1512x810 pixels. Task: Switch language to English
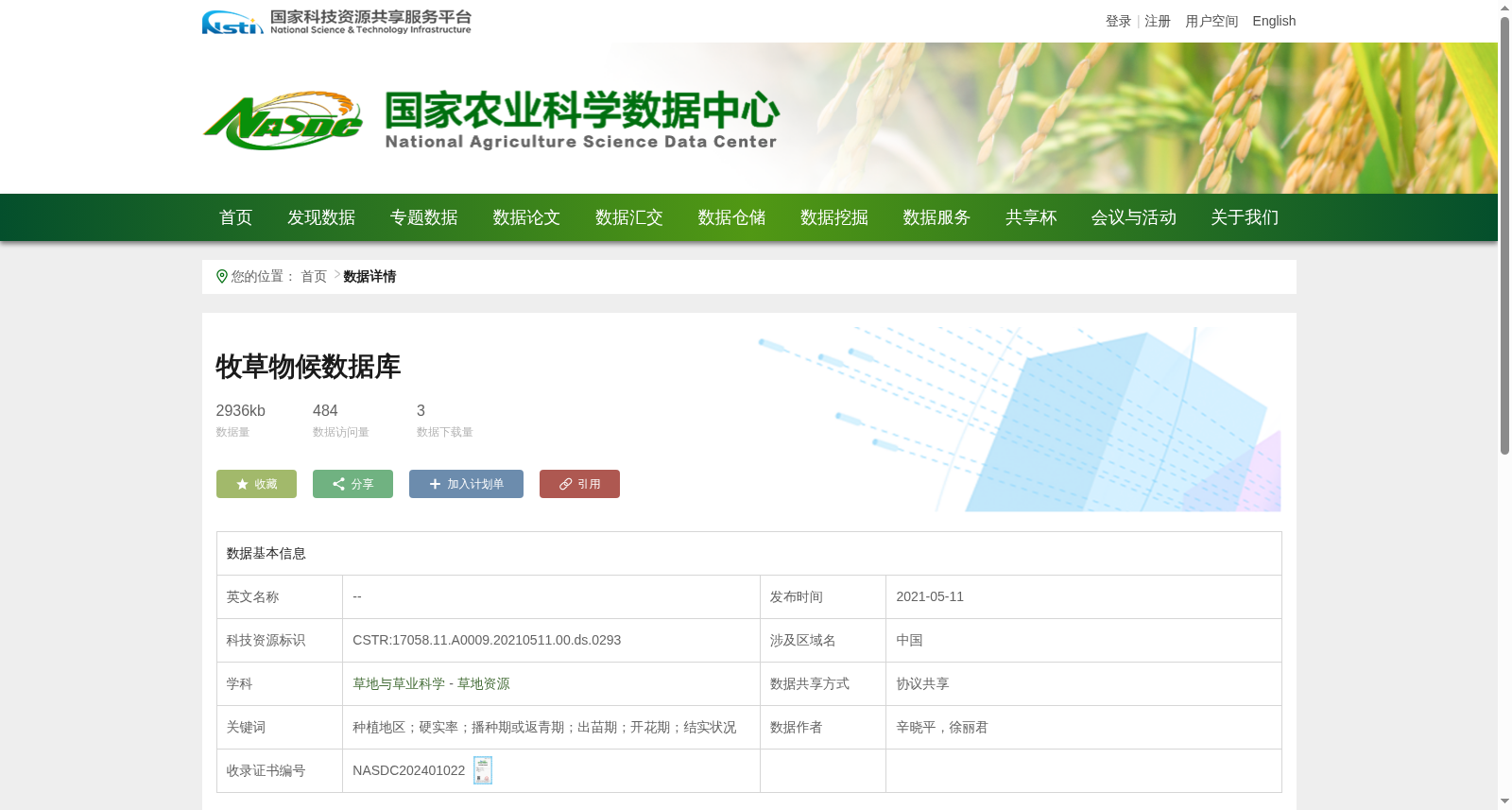(x=1274, y=21)
